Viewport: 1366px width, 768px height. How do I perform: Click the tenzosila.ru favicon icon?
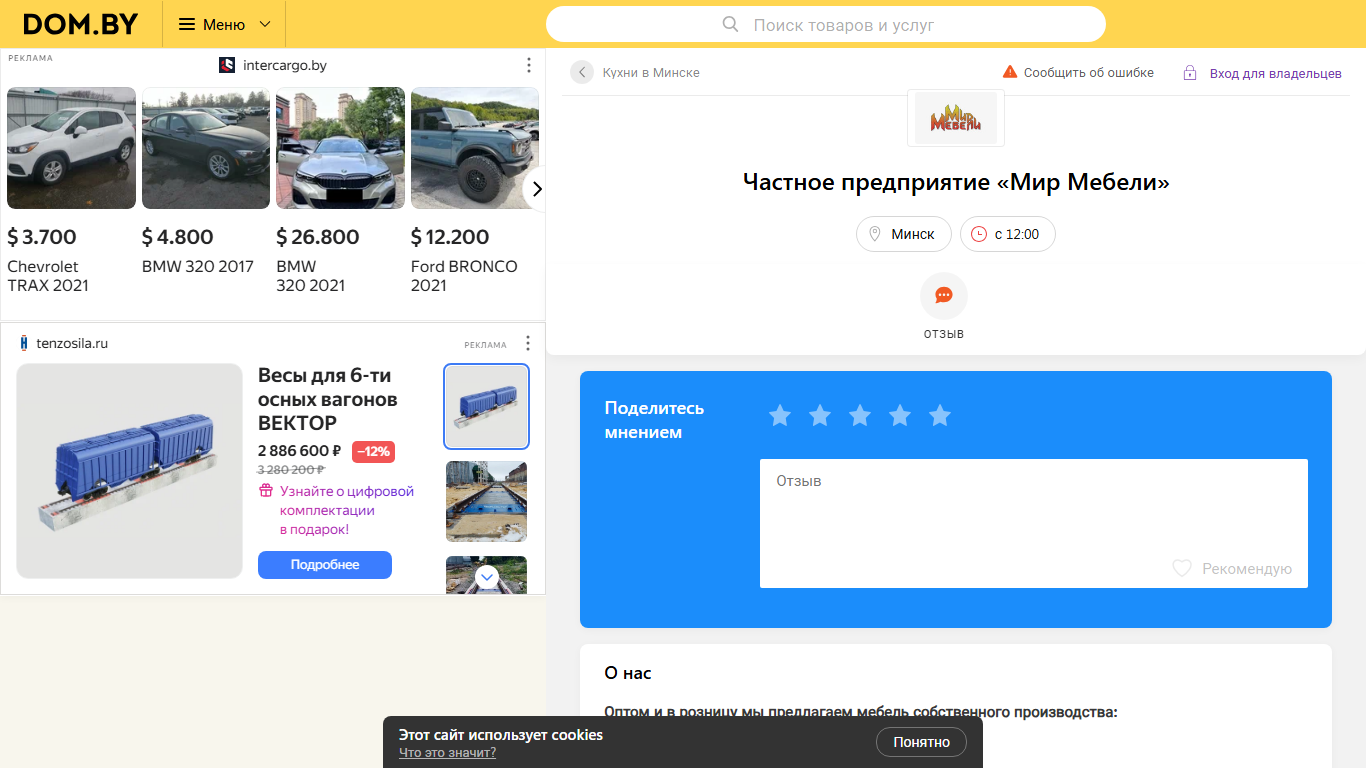[x=24, y=343]
